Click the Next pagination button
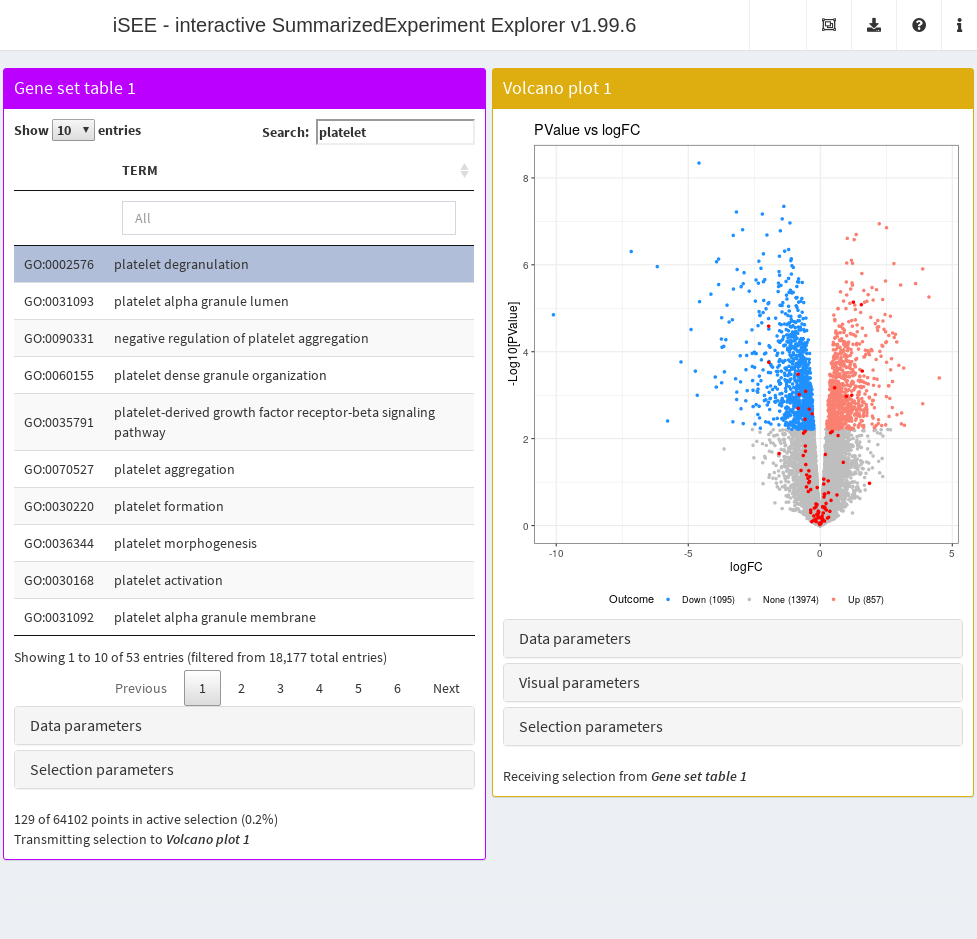 pos(446,688)
